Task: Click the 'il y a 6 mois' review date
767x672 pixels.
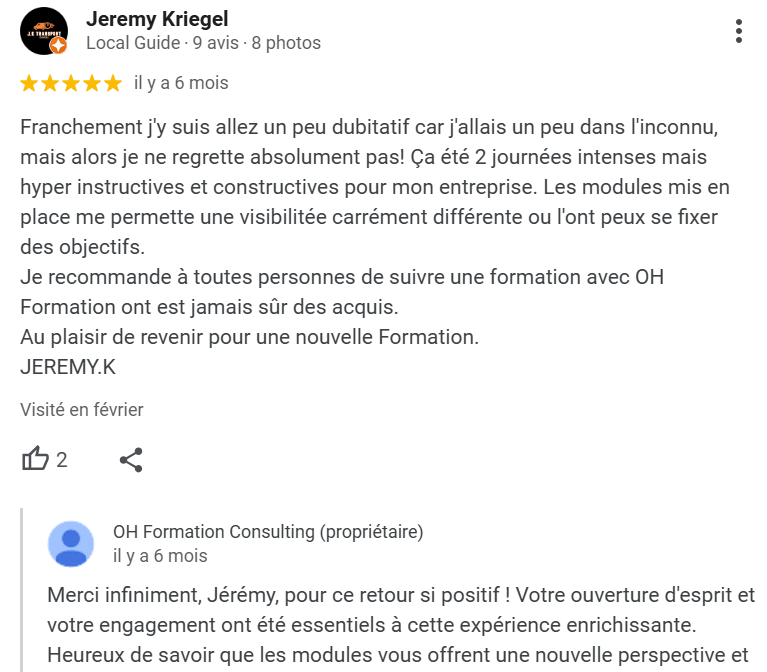Action: [181, 83]
